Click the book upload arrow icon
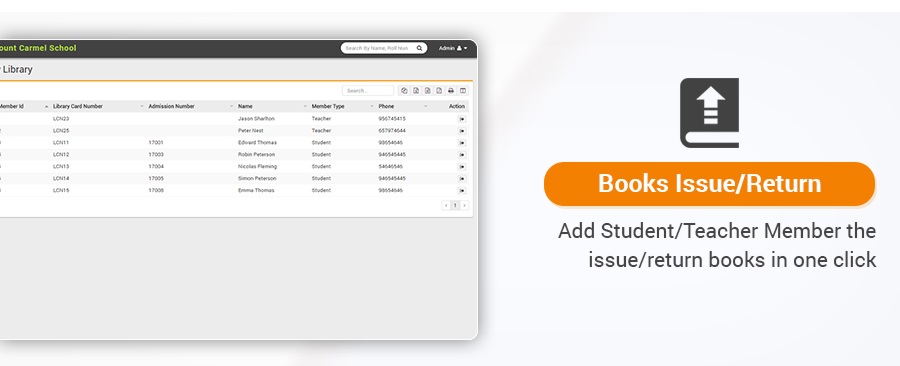This screenshot has height=366, width=900. 709,113
